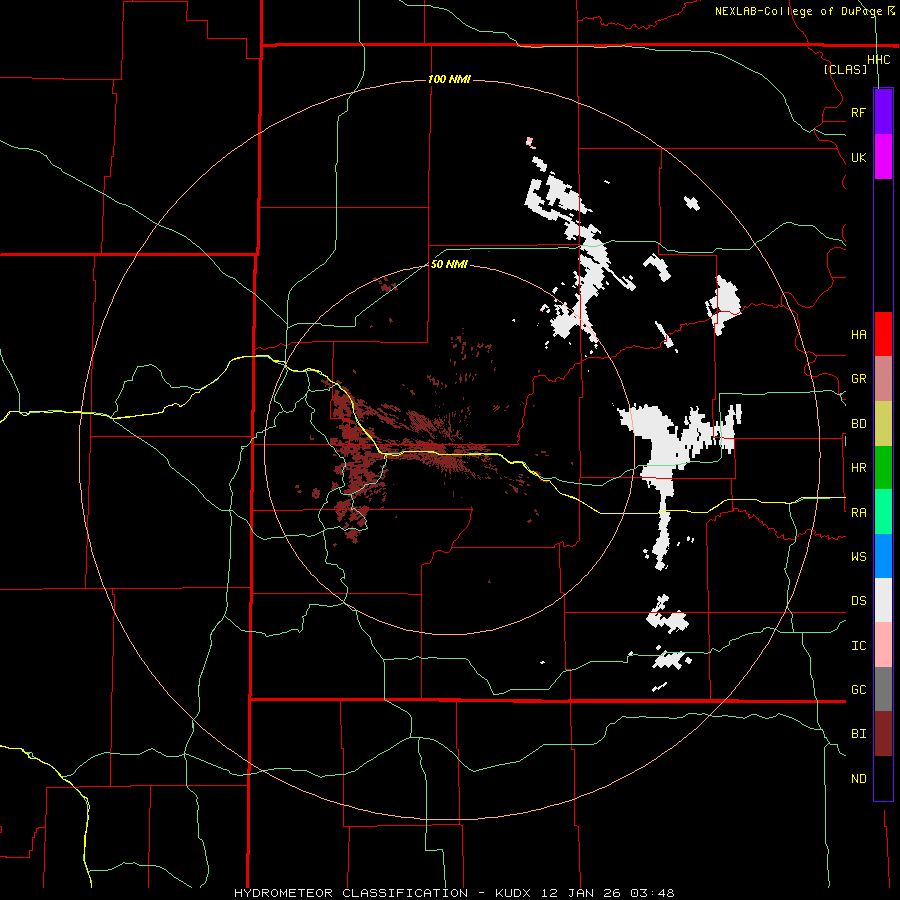Viewport: 900px width, 900px height.
Task: Click the 'BI' legend label
Action: point(858,734)
